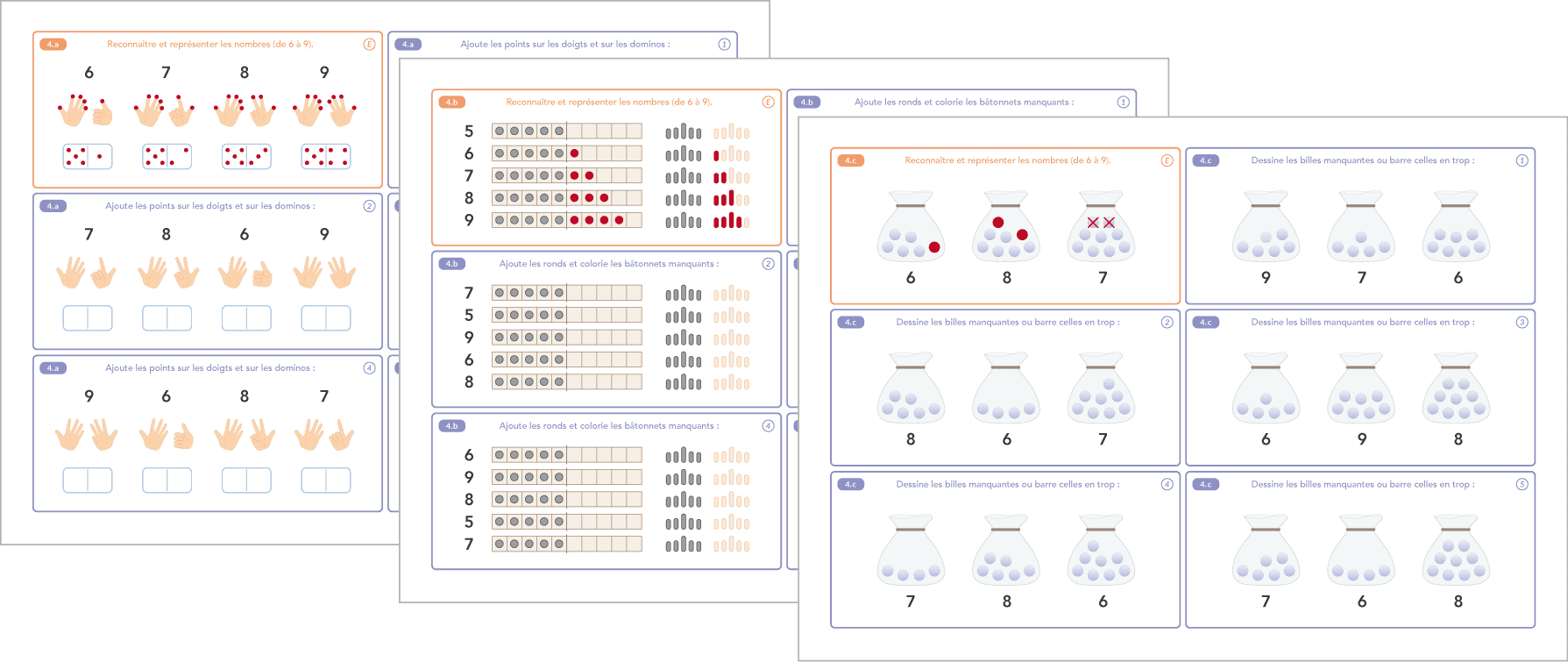This screenshot has width=1568, height=662.
Task: Click the circled 4 on the 4.c sheet
Action: [1167, 485]
